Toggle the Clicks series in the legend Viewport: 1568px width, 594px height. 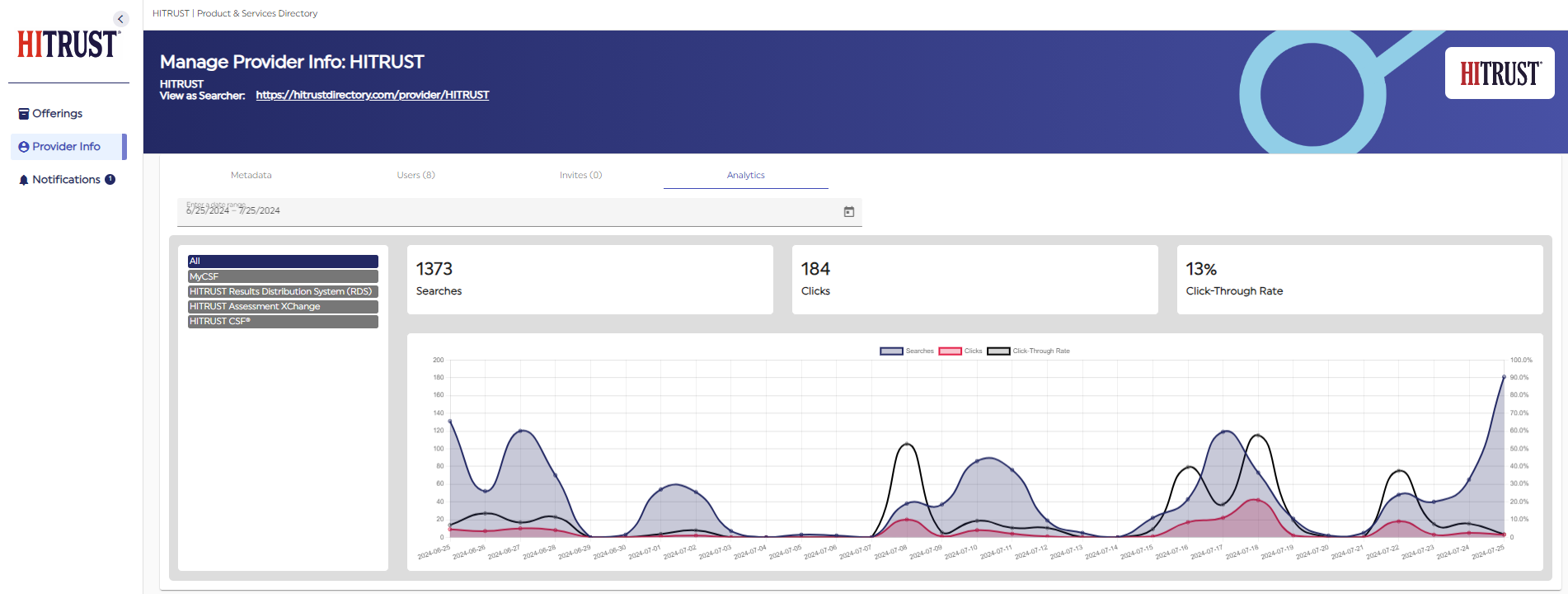click(x=960, y=351)
